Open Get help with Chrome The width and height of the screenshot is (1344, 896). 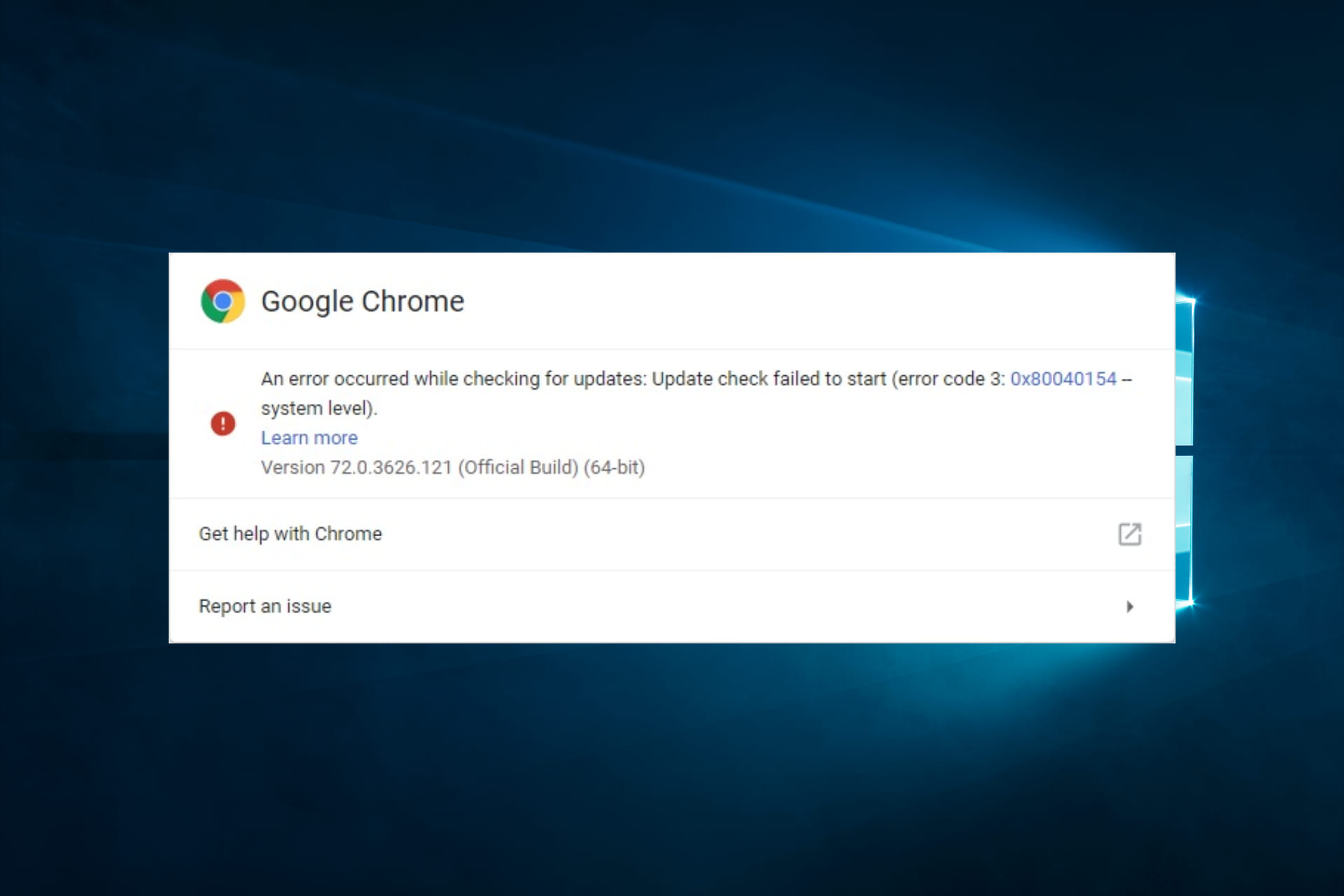coord(672,534)
